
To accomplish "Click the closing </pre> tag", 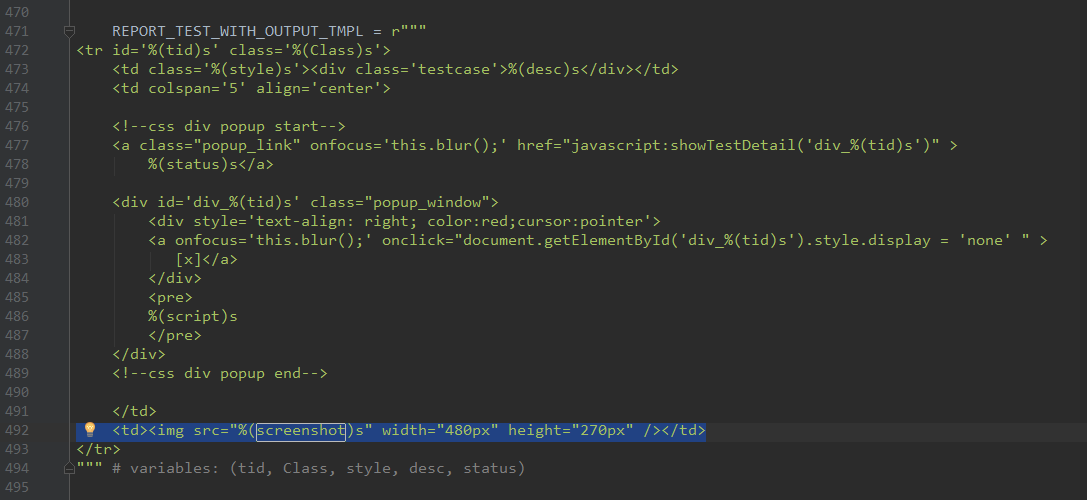I will (175, 335).
